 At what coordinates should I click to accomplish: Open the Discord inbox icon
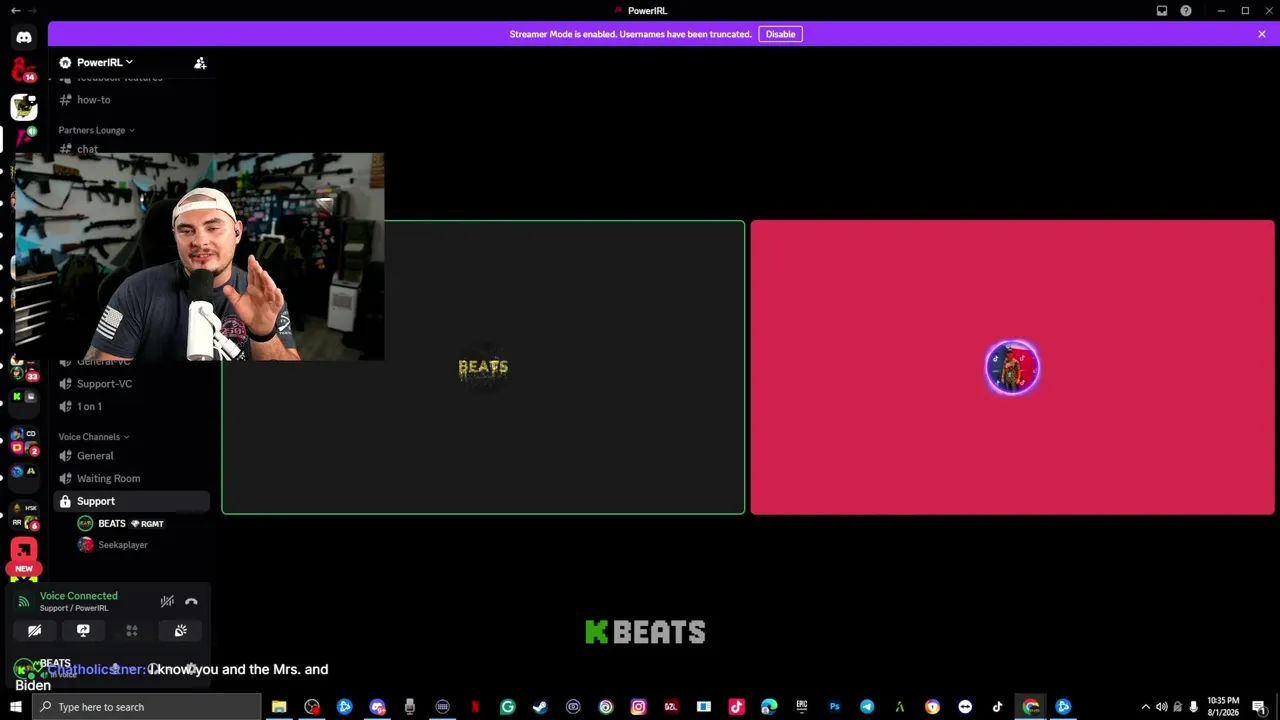[x=1162, y=10]
